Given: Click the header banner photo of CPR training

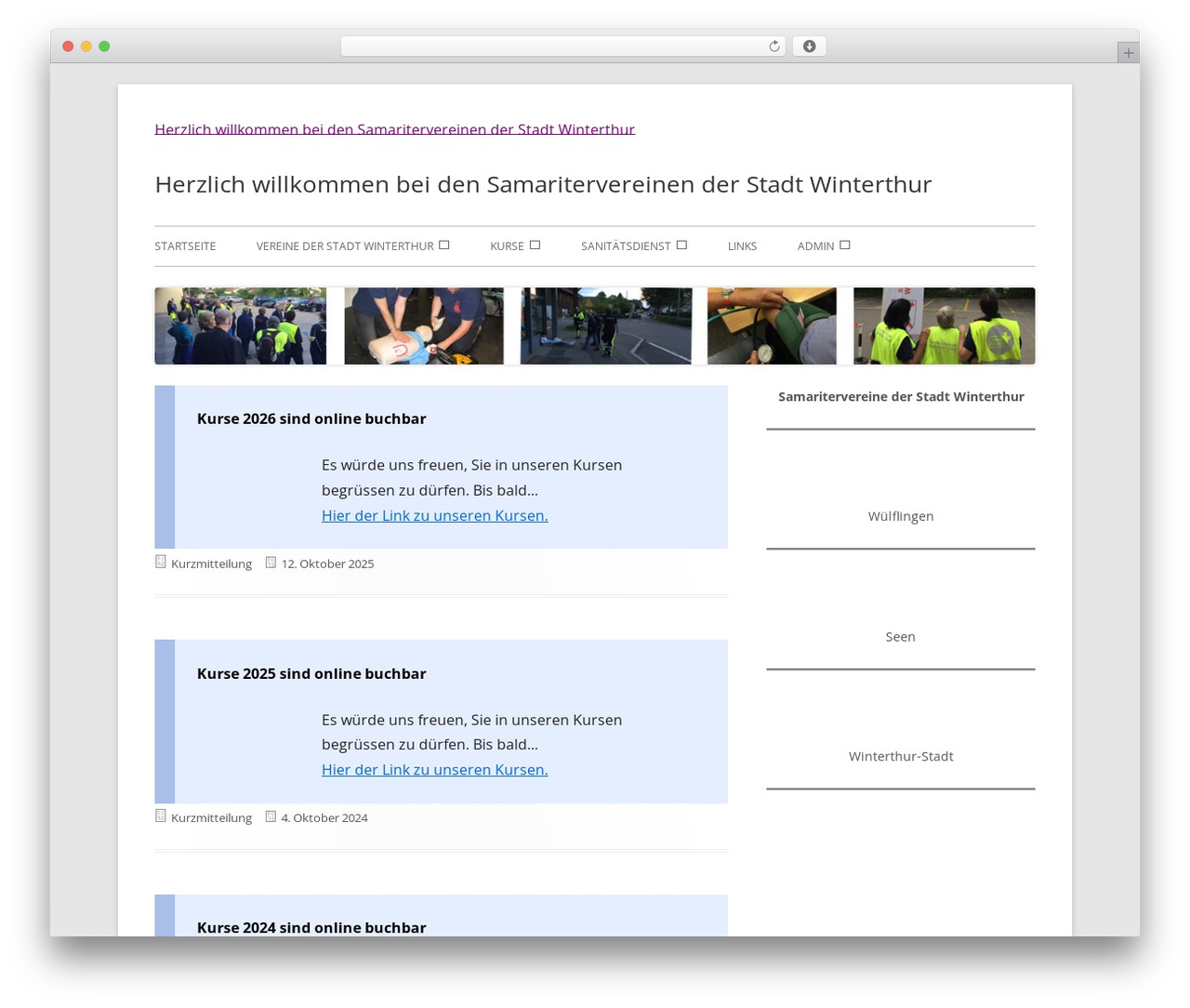Looking at the screenshot, I should point(424,325).
